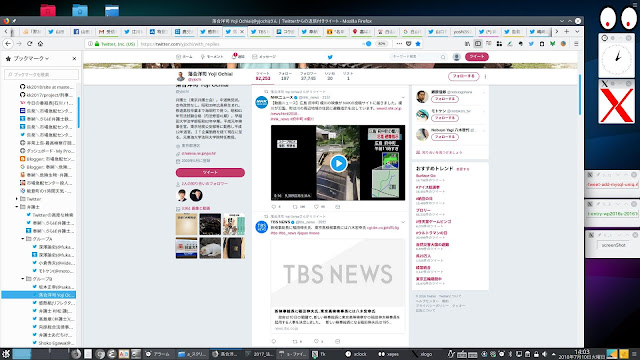640x360 pixels.
Task: Focus the Twitter keyword search box
Action: click(418, 57)
